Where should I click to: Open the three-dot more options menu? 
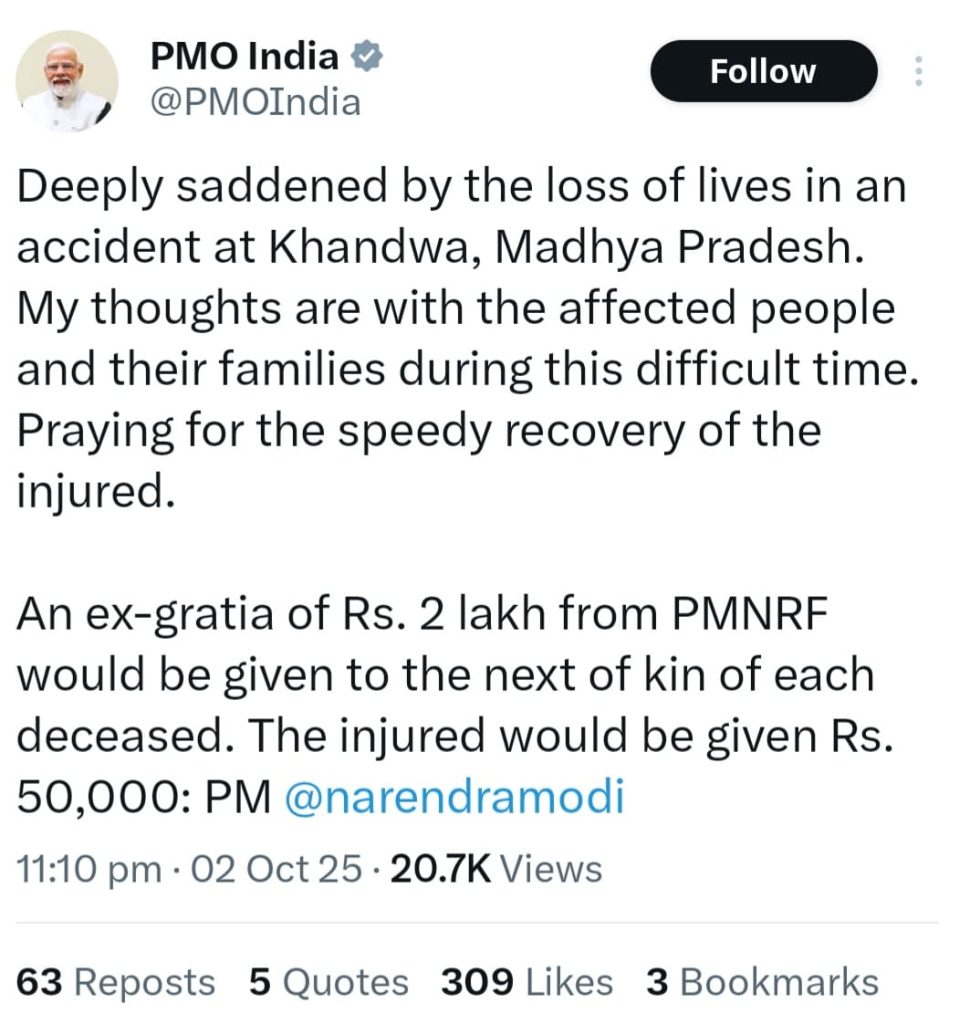(x=920, y=72)
